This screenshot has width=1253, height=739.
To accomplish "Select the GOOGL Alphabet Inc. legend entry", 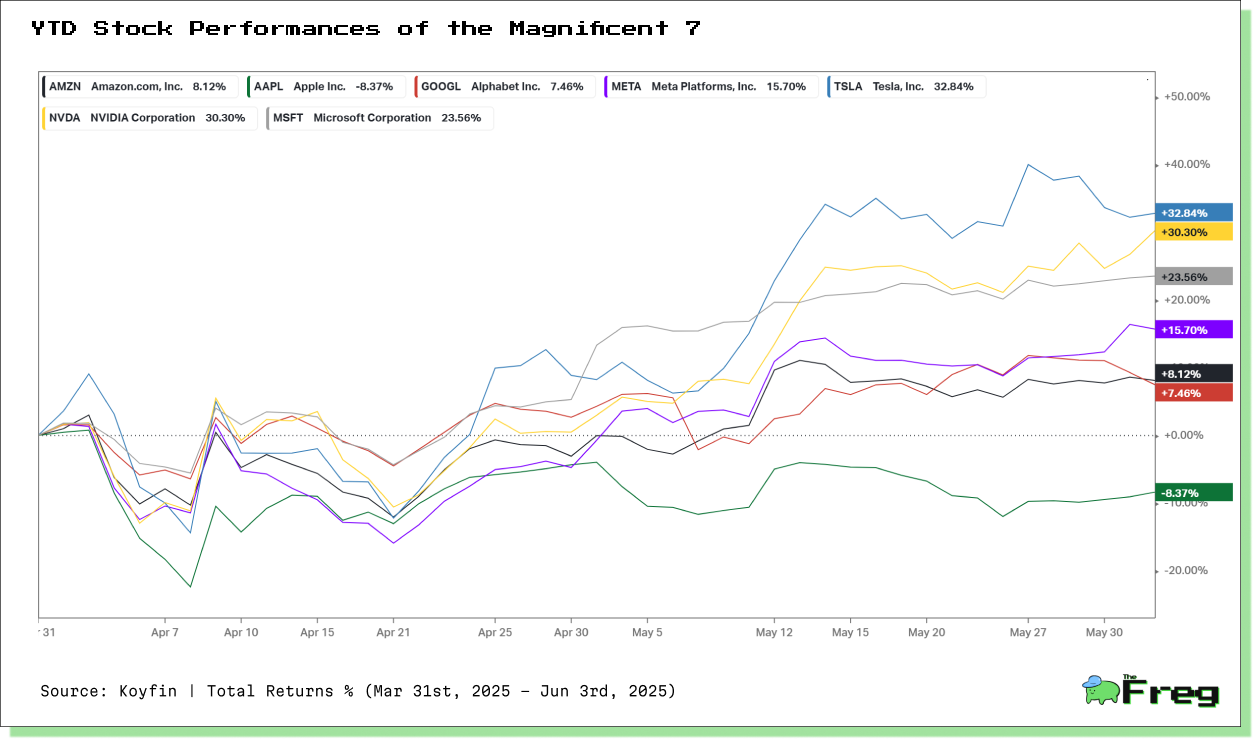I will 504,87.
